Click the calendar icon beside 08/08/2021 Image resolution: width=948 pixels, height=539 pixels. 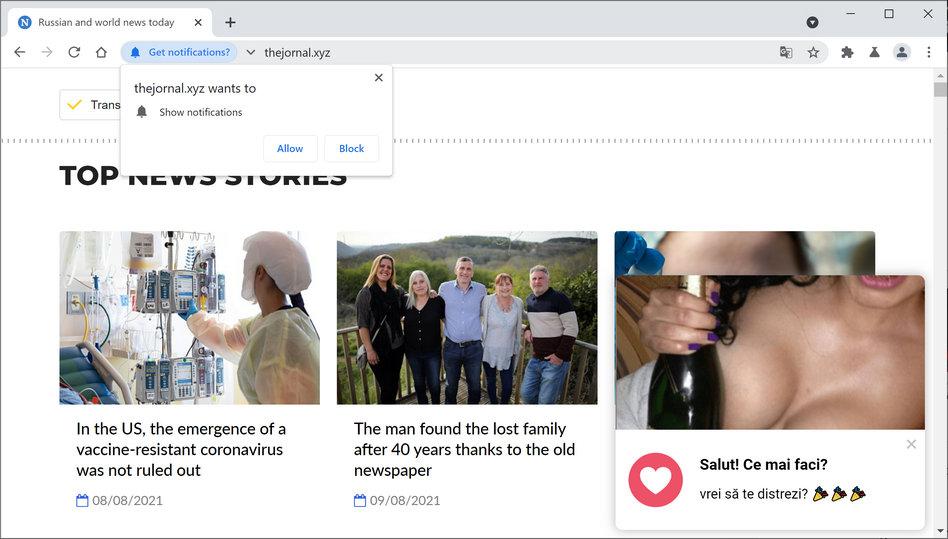click(82, 500)
